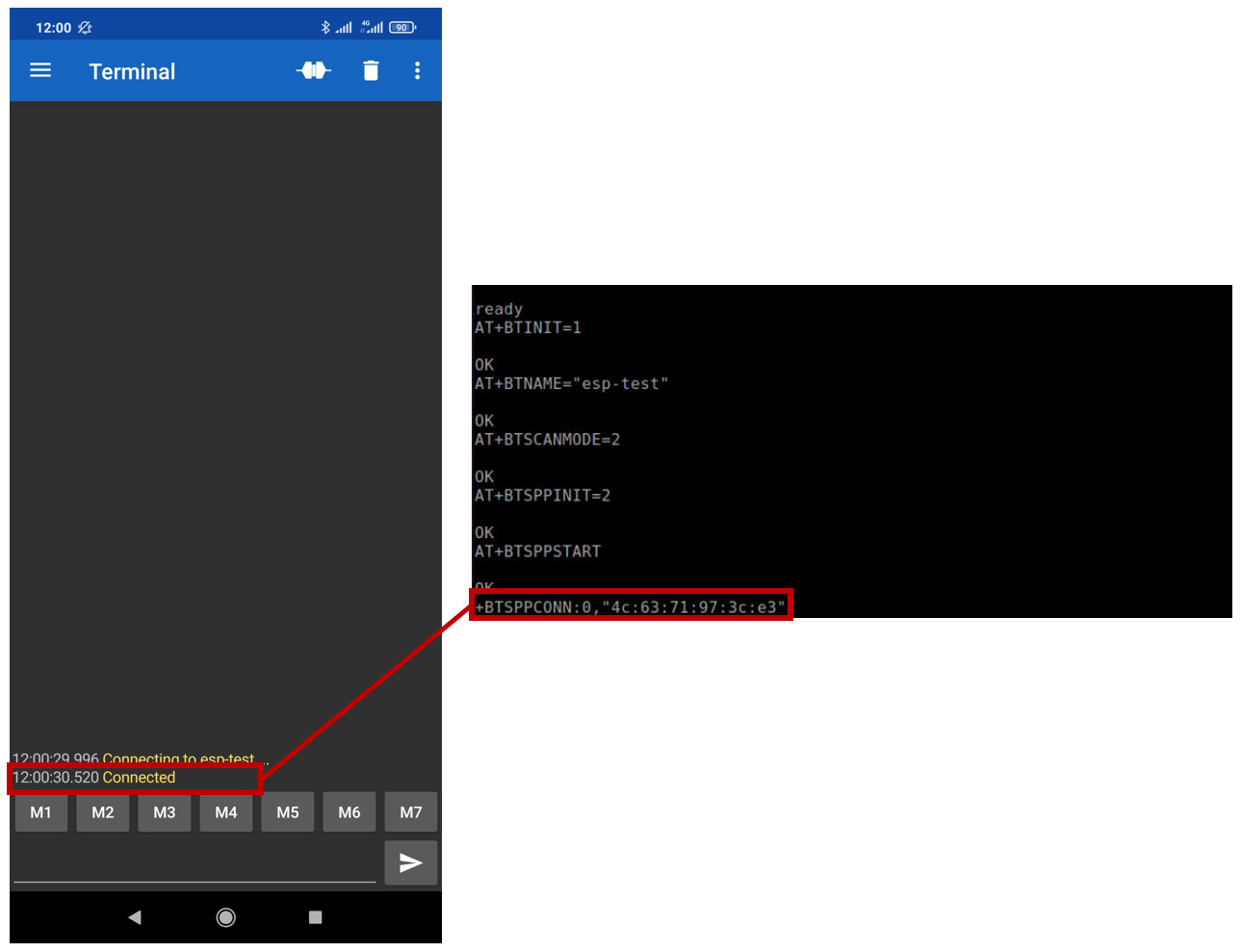Select the M4 macro button
1241x952 pixels.
(x=226, y=812)
